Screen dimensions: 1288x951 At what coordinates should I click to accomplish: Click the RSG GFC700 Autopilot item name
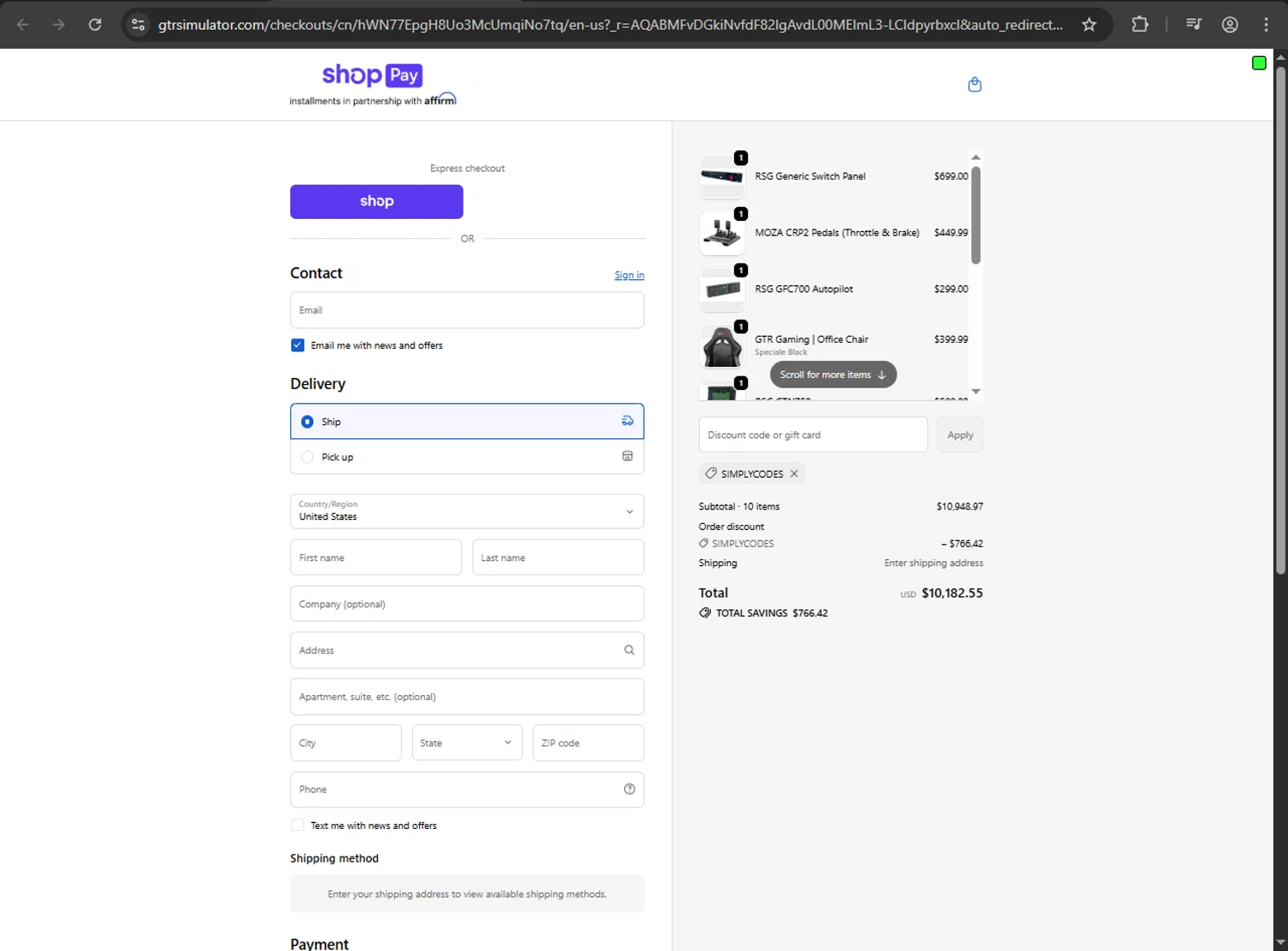804,290
